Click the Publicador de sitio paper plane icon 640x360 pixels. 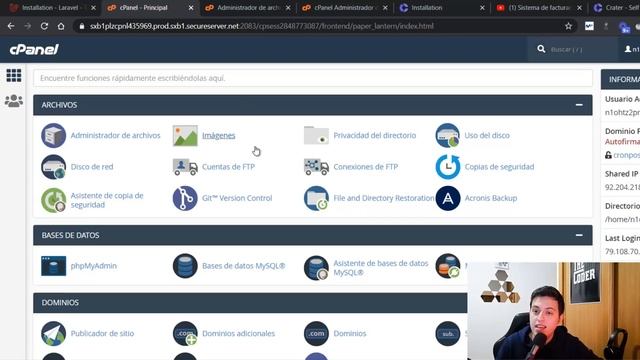53,333
